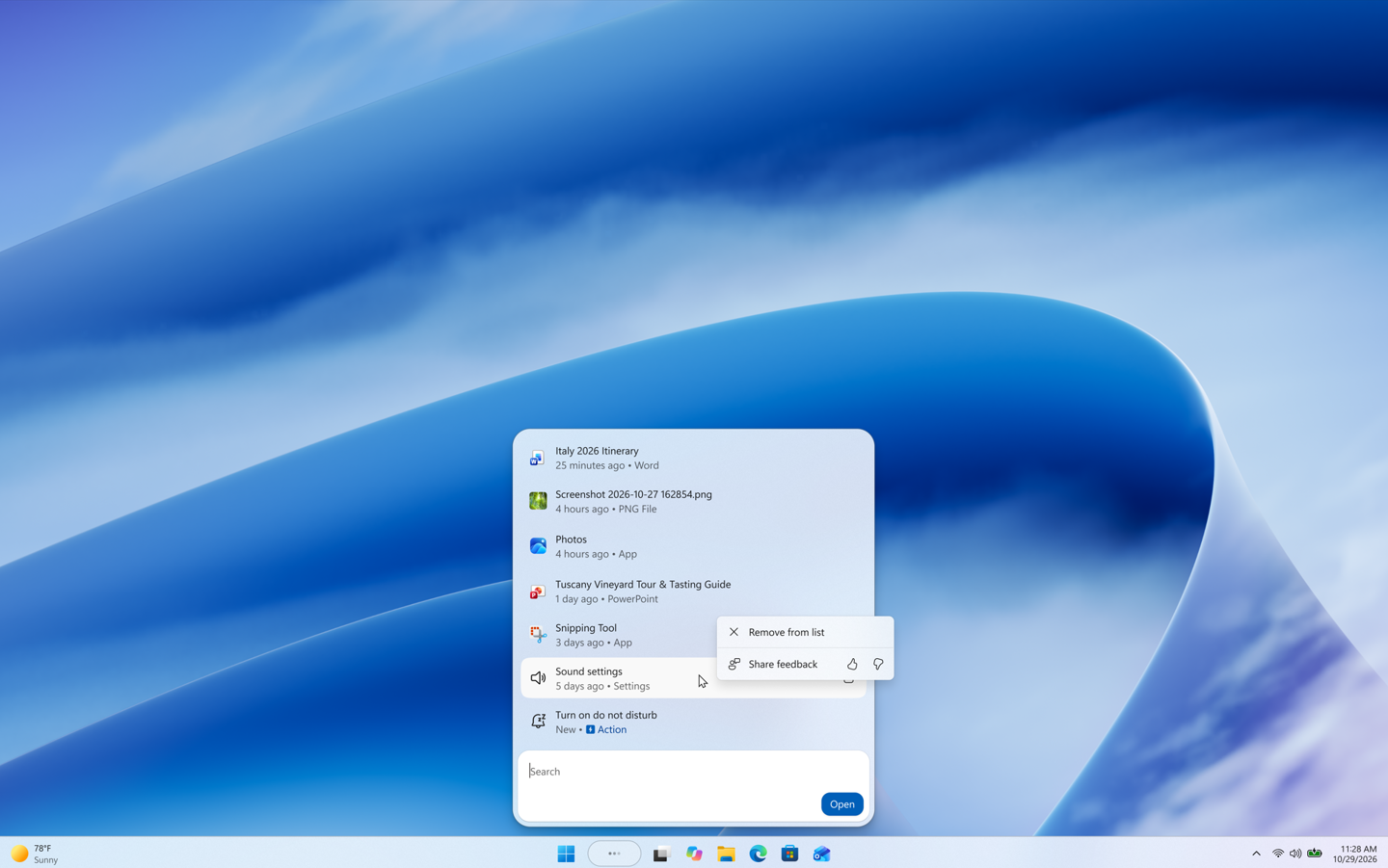Click the battery icon in system tray
Image resolution: width=1388 pixels, height=868 pixels.
[x=1315, y=854]
